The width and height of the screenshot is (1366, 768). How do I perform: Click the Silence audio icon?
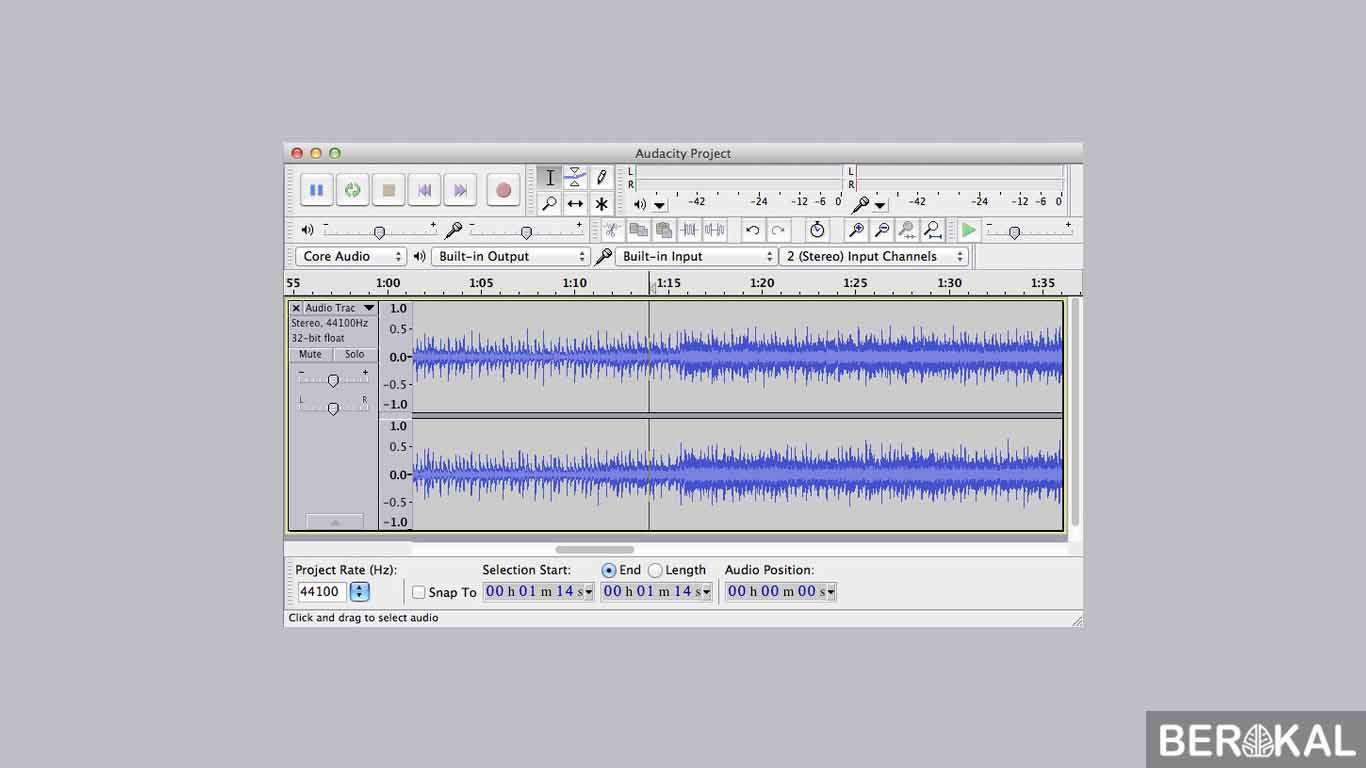(x=714, y=230)
